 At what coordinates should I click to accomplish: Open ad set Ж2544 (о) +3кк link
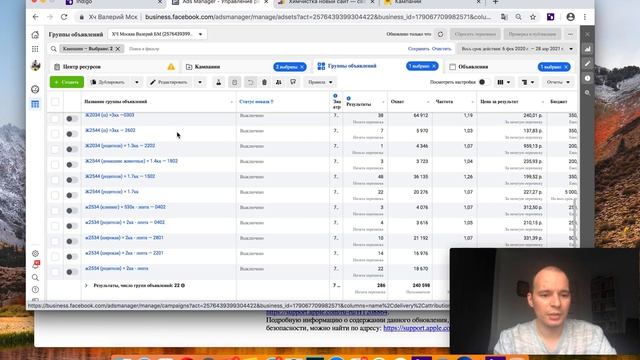[110, 131]
